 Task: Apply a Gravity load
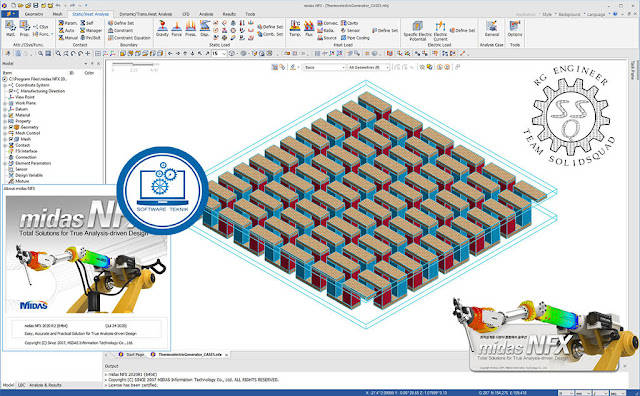point(162,29)
